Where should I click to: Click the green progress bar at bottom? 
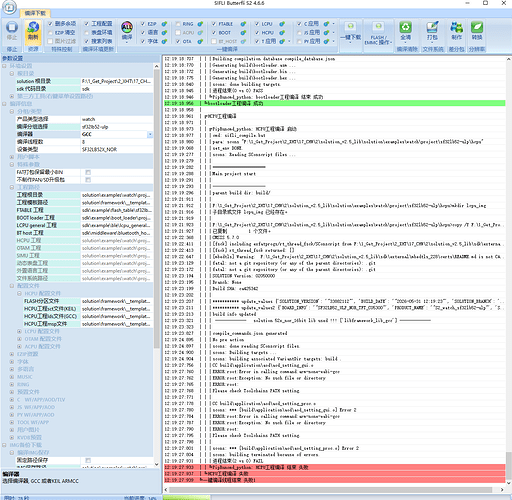click(187, 497)
